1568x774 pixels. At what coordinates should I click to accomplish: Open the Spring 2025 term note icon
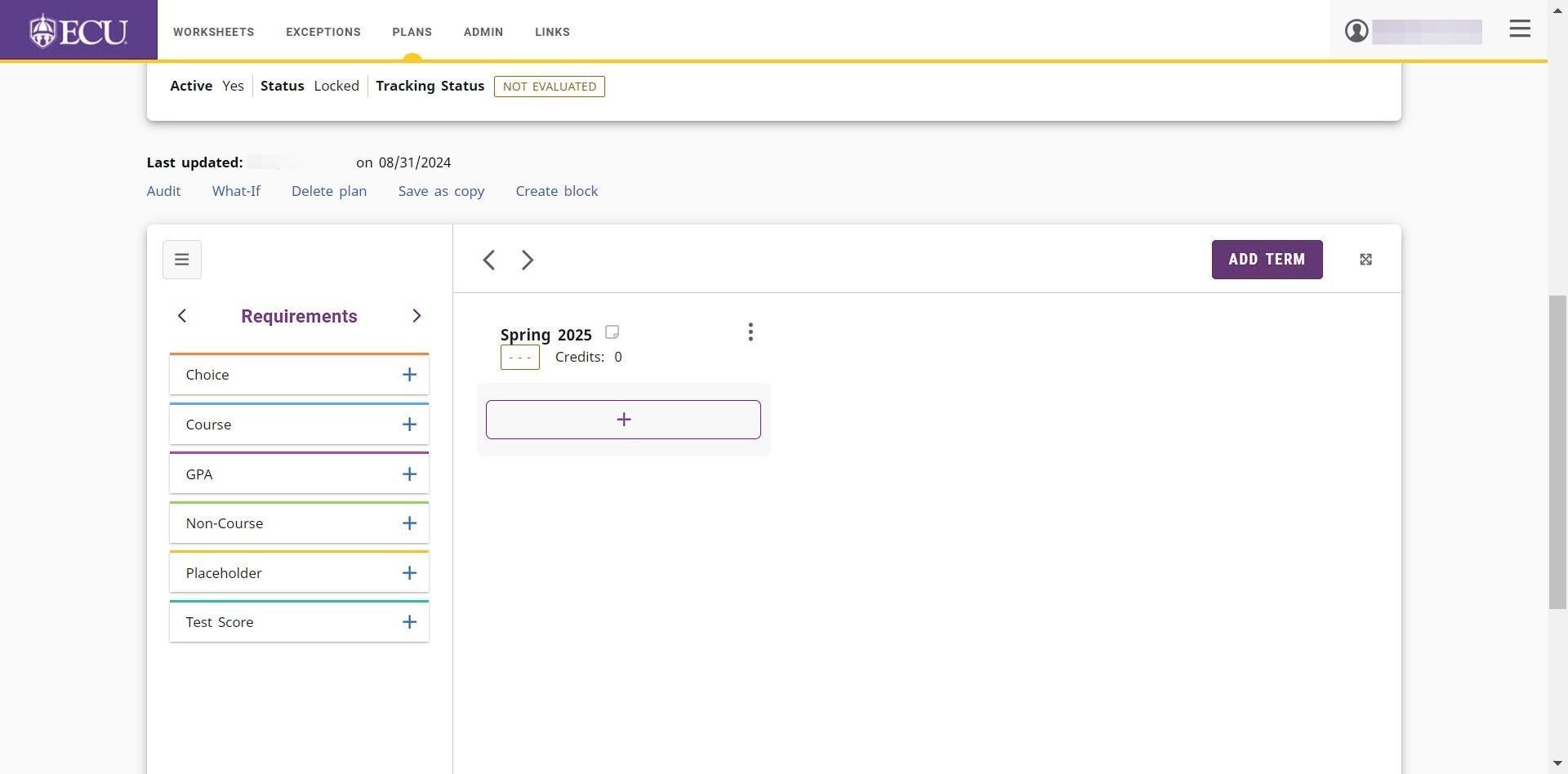click(612, 332)
